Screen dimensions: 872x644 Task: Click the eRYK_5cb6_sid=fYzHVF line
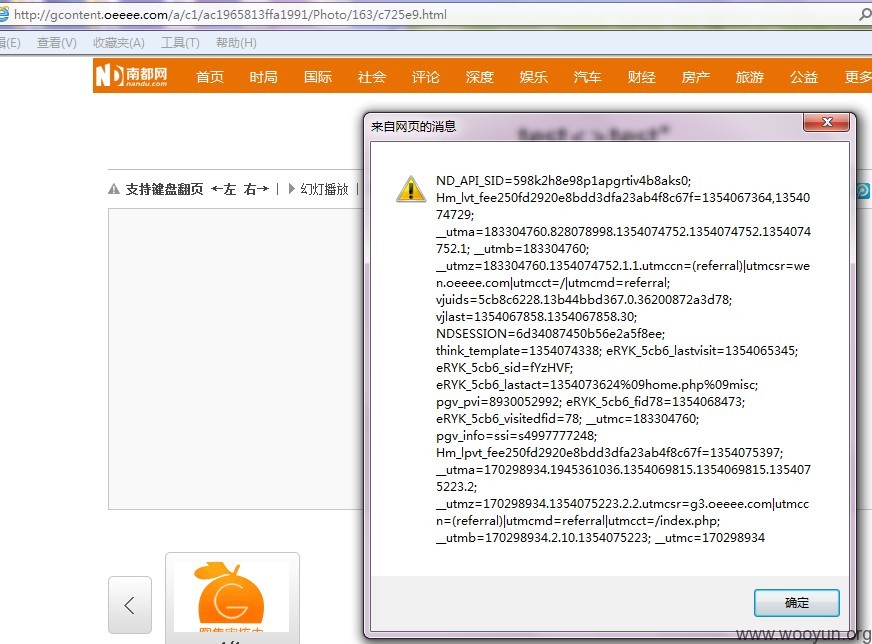[504, 368]
